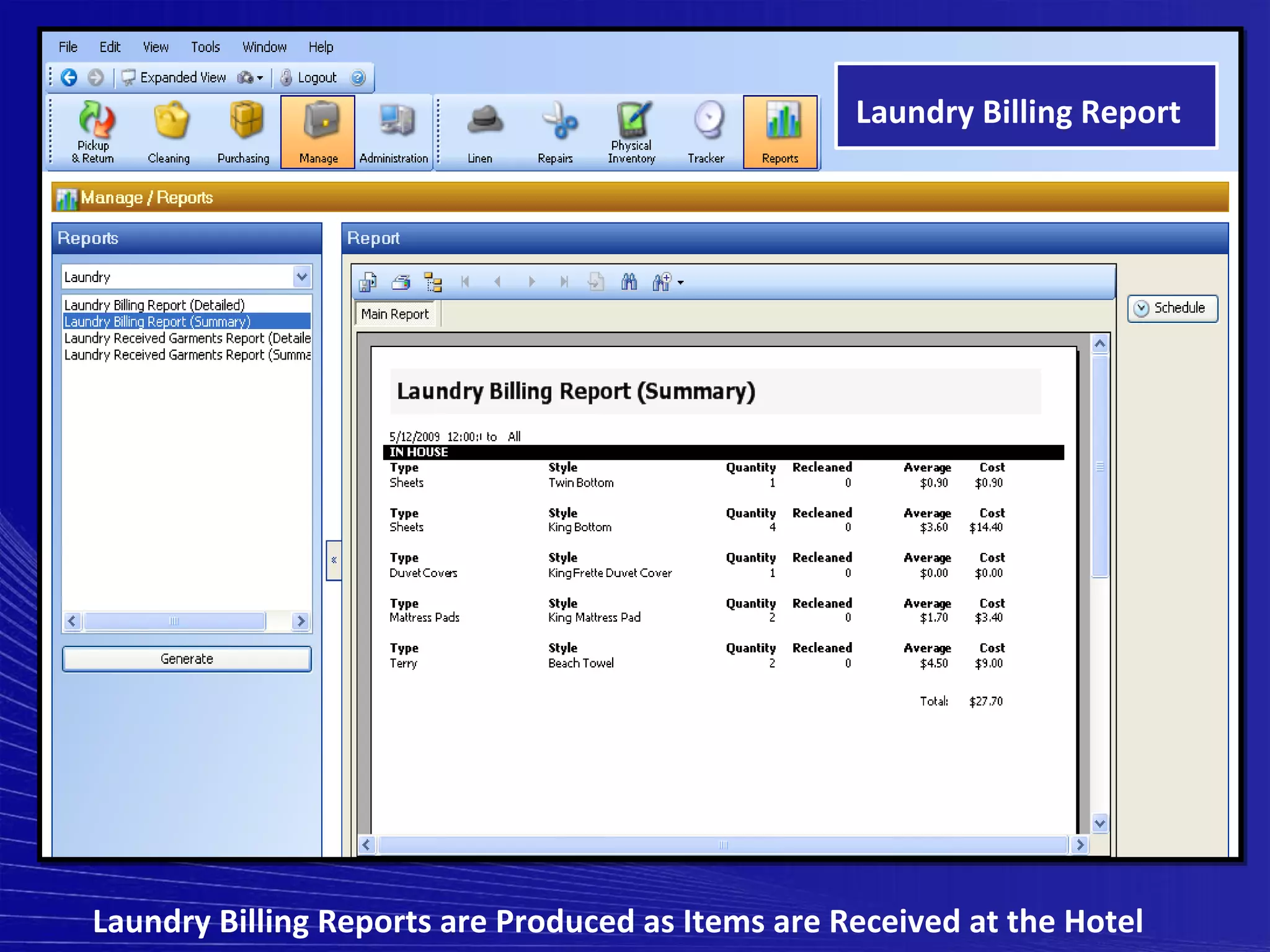The image size is (1270, 952).
Task: Select Laundry Billing Report (Summary)
Action: click(186, 321)
